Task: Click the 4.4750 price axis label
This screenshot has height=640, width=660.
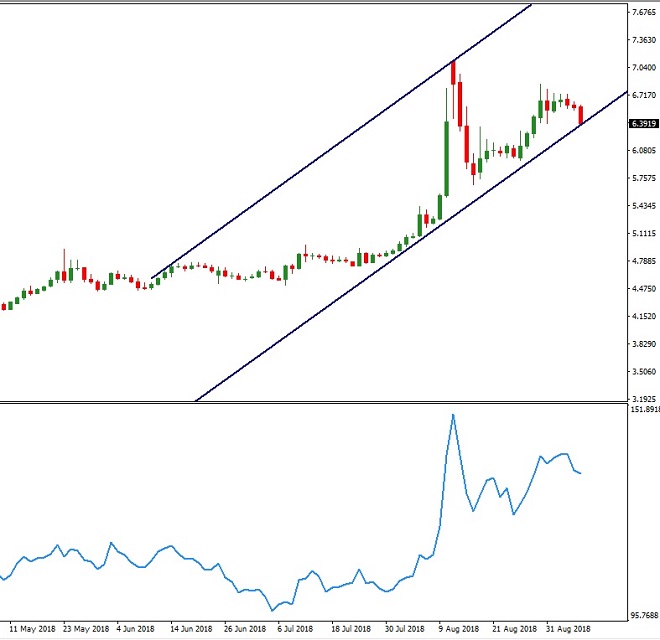Action: click(644, 289)
